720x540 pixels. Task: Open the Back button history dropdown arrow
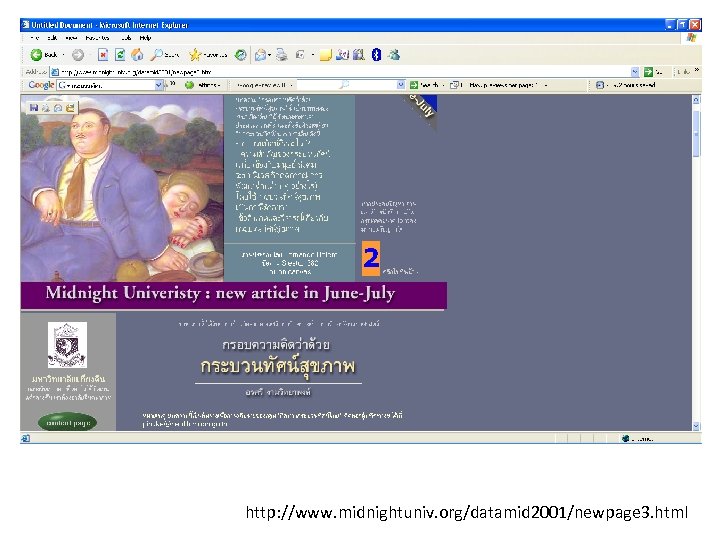point(63,55)
